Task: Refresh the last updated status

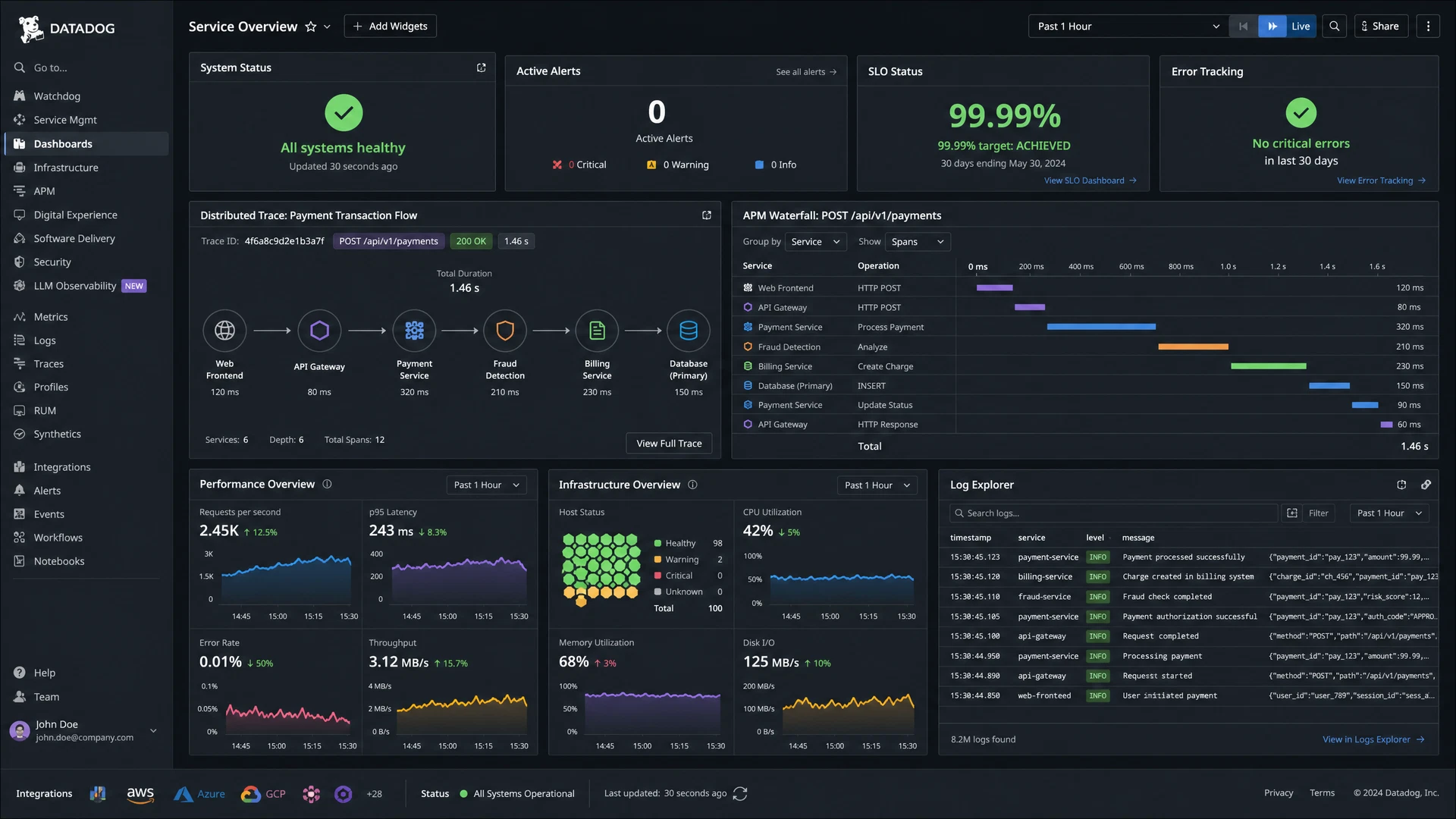Action: (740, 794)
